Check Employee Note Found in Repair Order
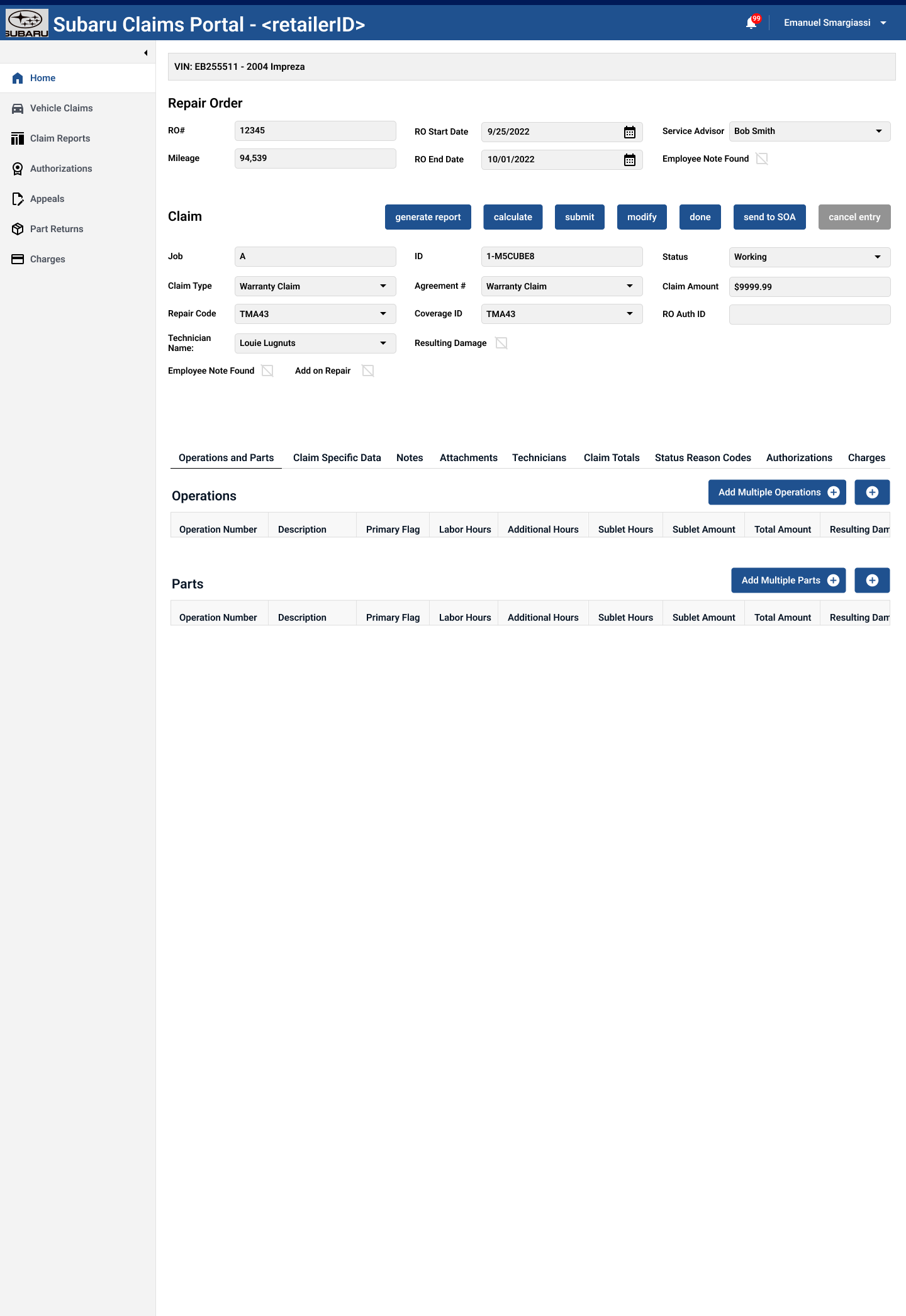Screen dimensions: 906x1316 click(762, 159)
